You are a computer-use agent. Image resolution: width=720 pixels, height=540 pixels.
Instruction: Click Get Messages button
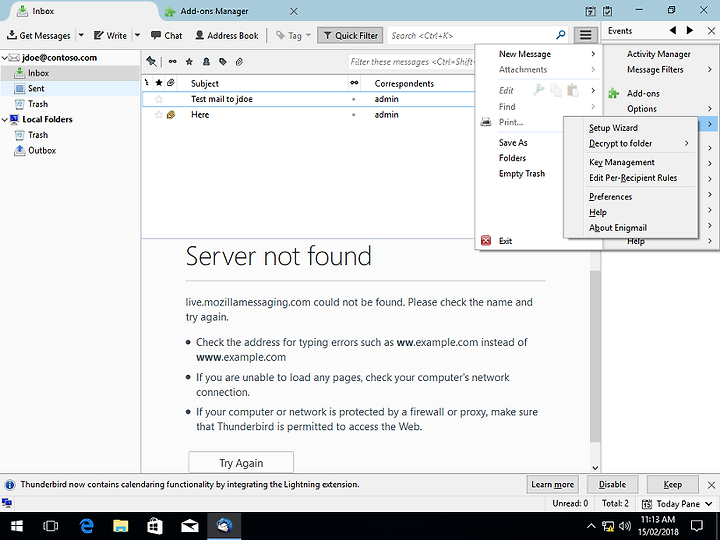tap(39, 35)
